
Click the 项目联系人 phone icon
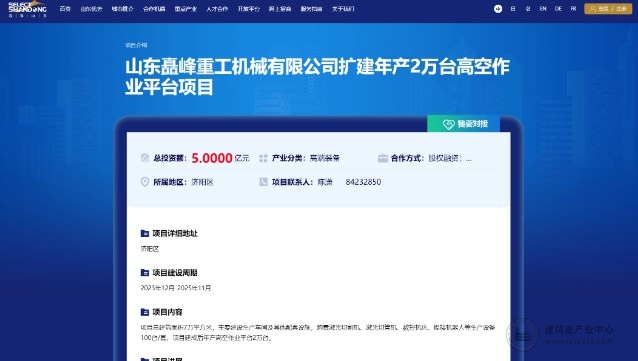pyautogui.click(x=263, y=182)
